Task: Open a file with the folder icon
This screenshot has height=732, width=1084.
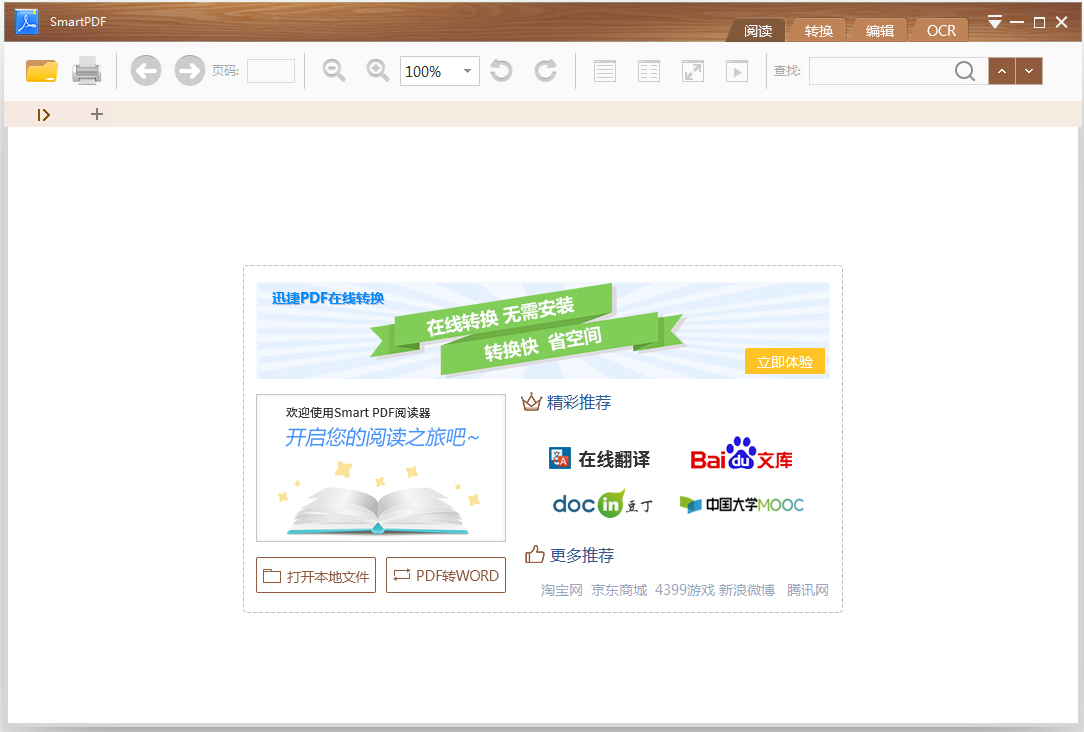Action: (x=41, y=71)
